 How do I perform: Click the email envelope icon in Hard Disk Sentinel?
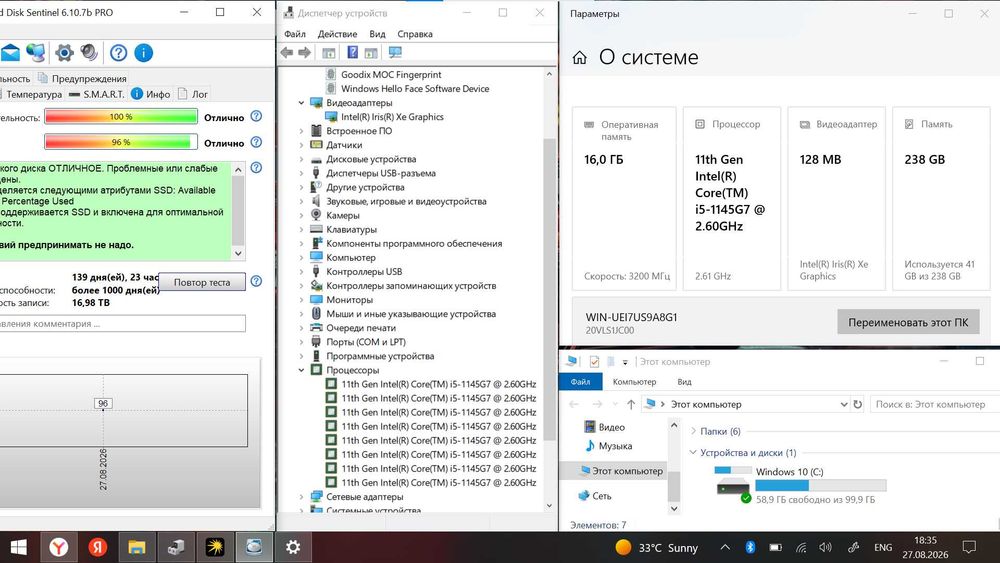point(10,53)
